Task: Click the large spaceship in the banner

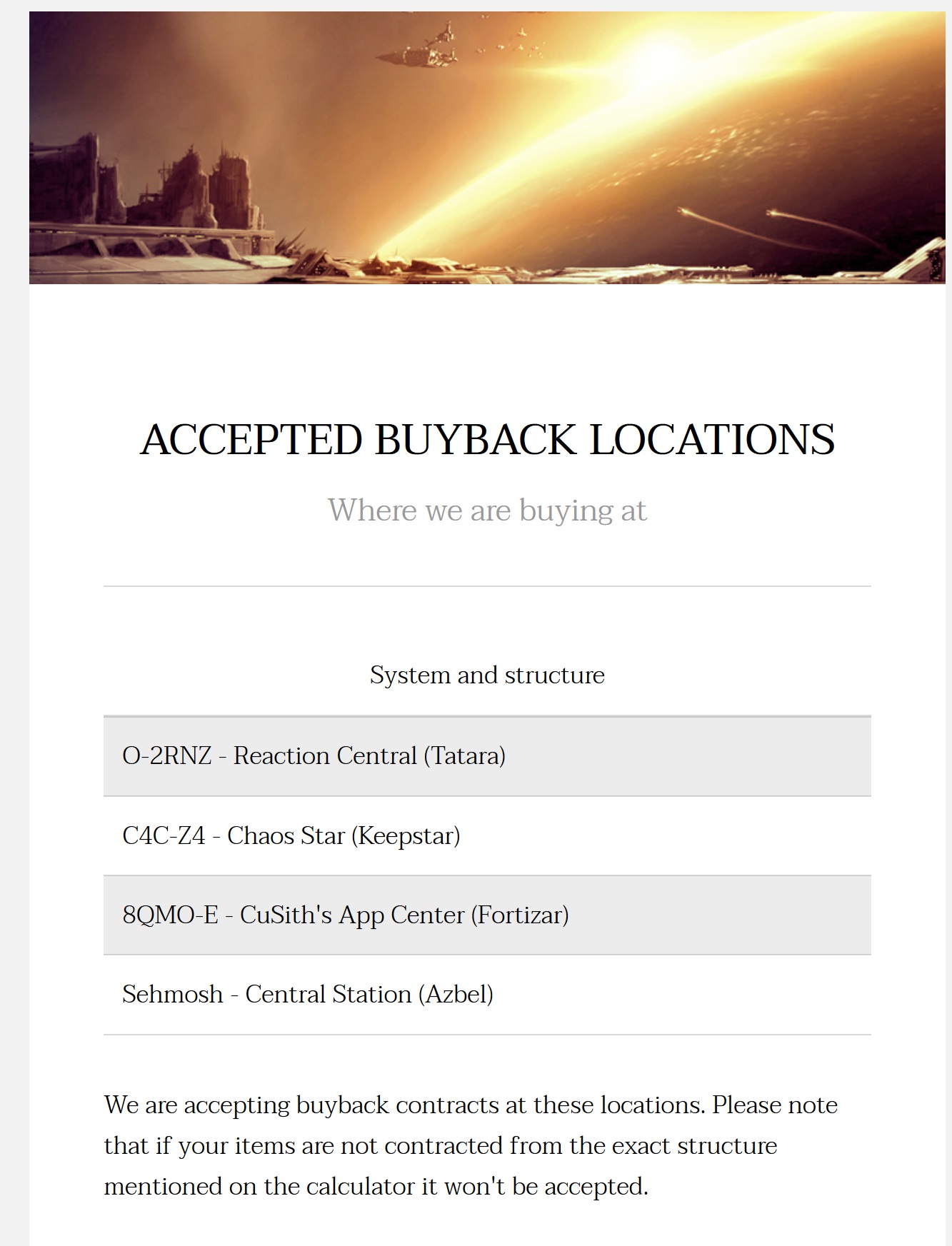Action: pyautogui.click(x=417, y=49)
